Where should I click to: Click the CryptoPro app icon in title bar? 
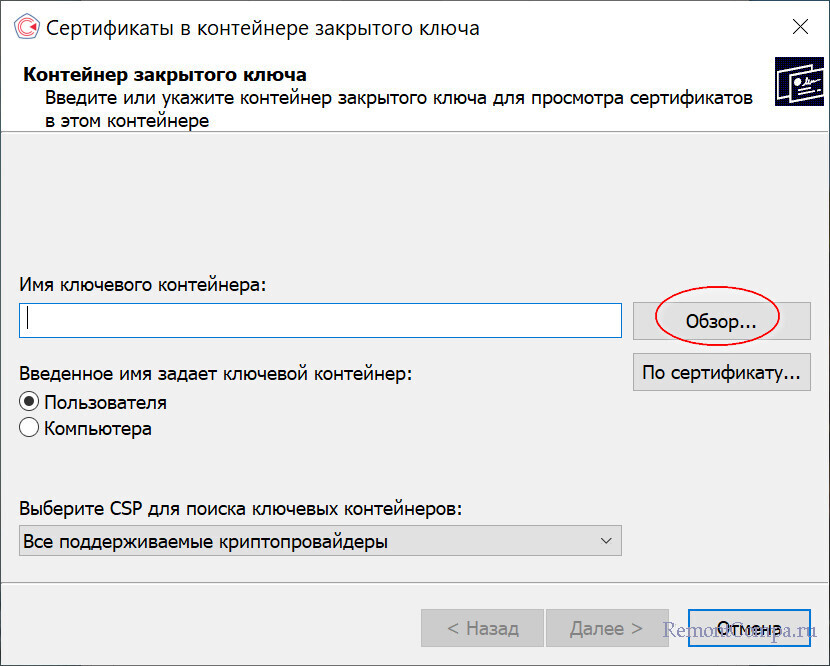26,27
